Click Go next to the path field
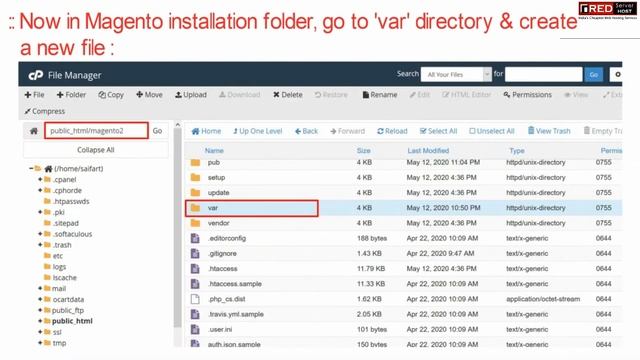 pyautogui.click(x=158, y=131)
